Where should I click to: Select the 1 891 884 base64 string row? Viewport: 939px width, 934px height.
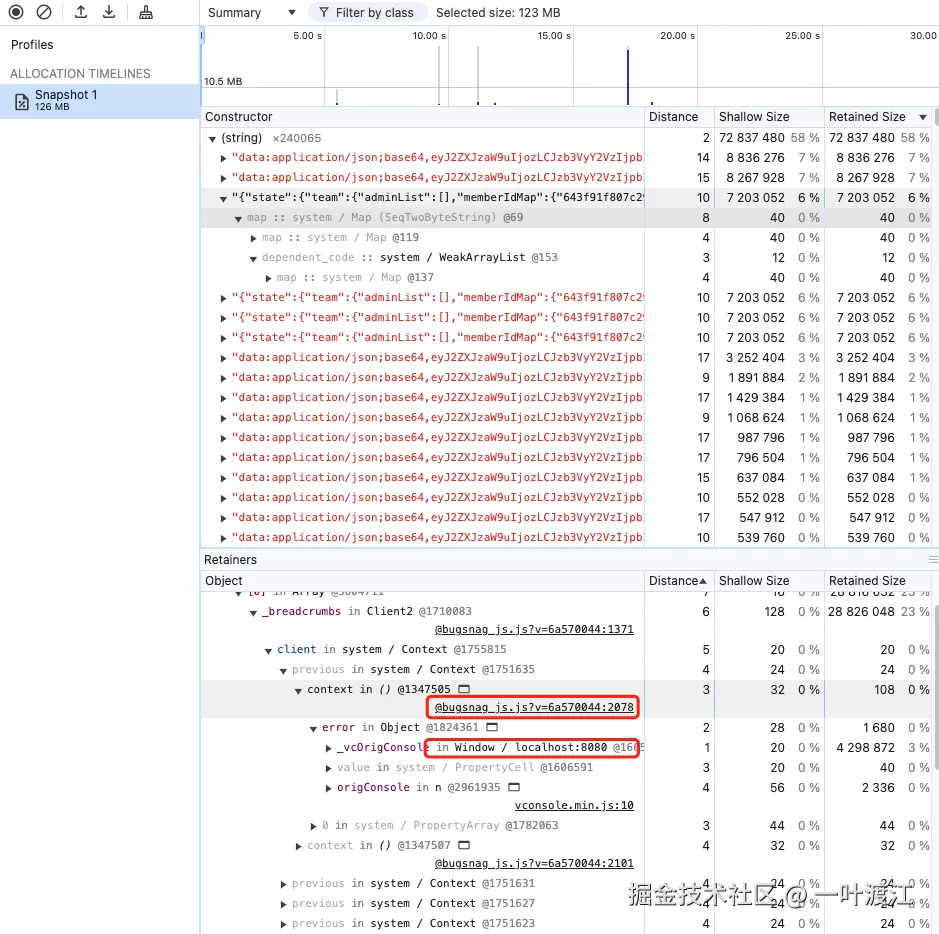[x=565, y=378]
